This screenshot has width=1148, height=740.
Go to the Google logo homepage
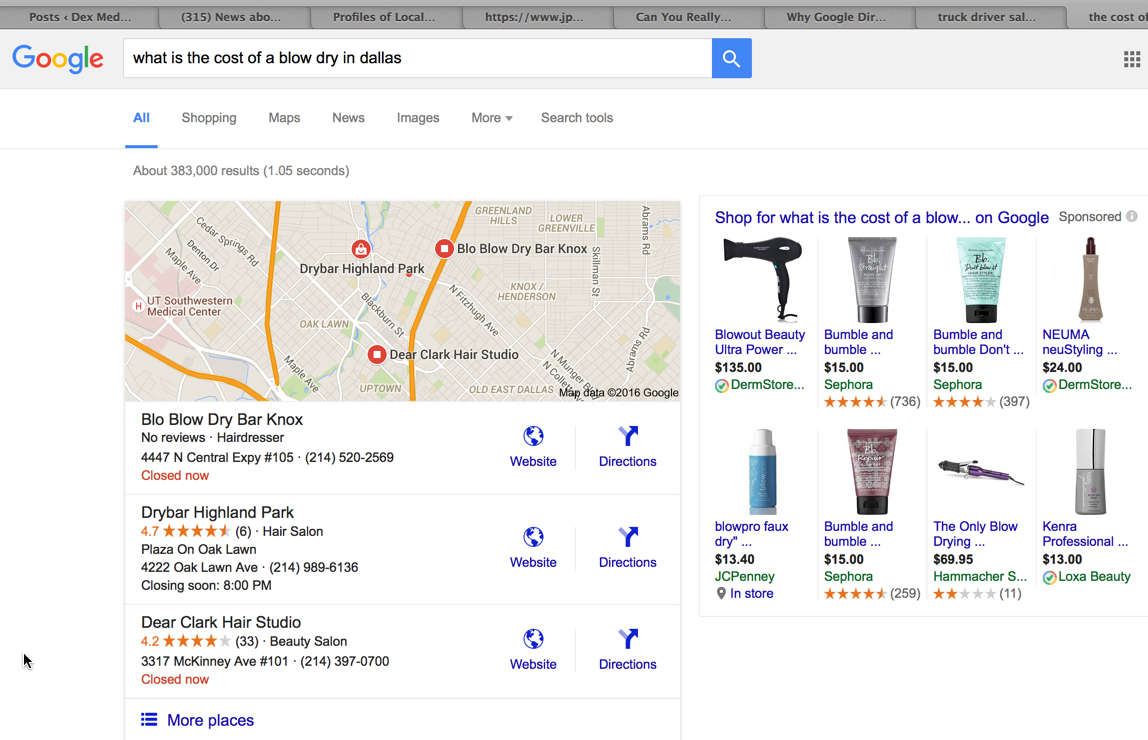pos(58,58)
